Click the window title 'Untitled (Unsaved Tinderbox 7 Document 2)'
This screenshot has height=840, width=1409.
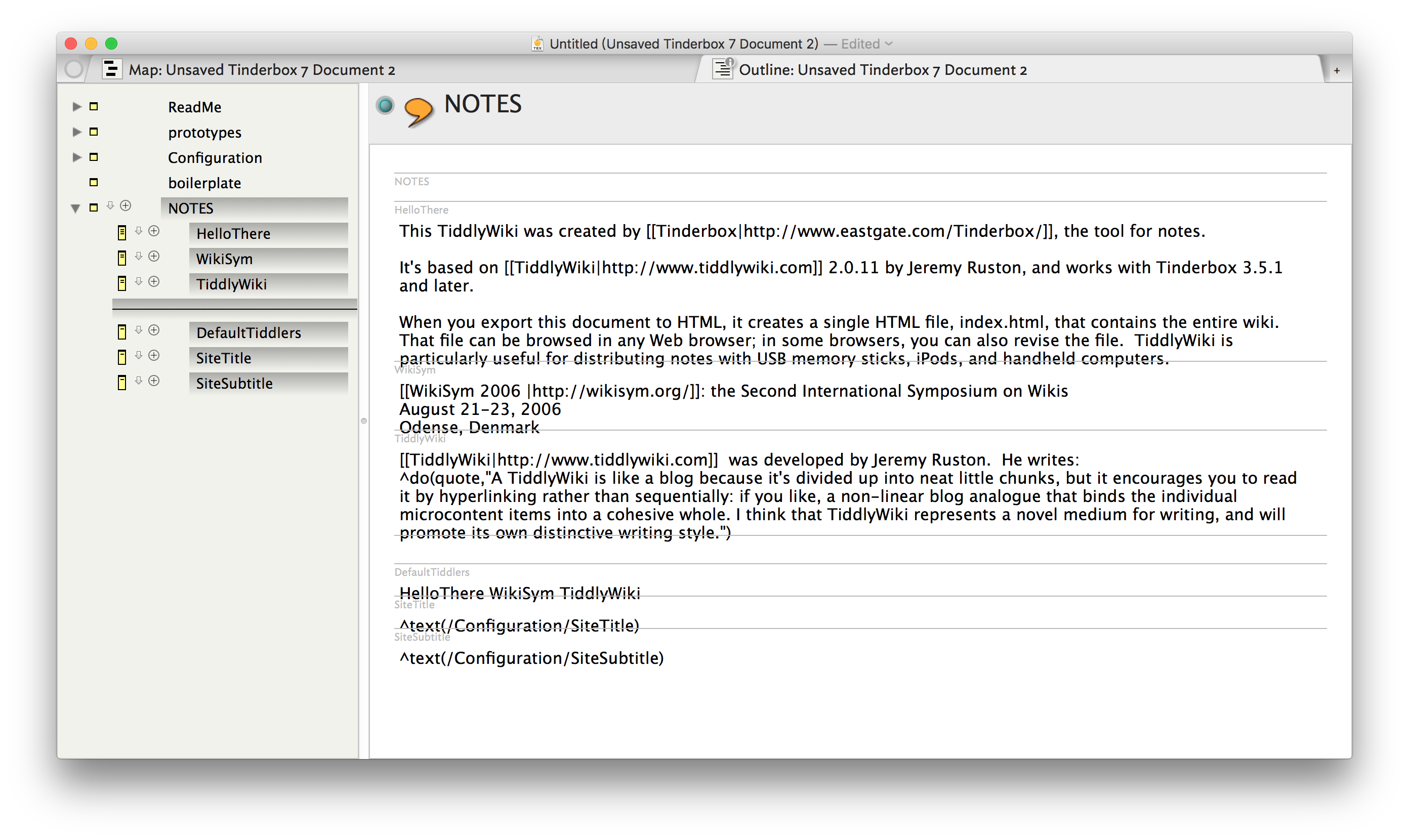[684, 44]
